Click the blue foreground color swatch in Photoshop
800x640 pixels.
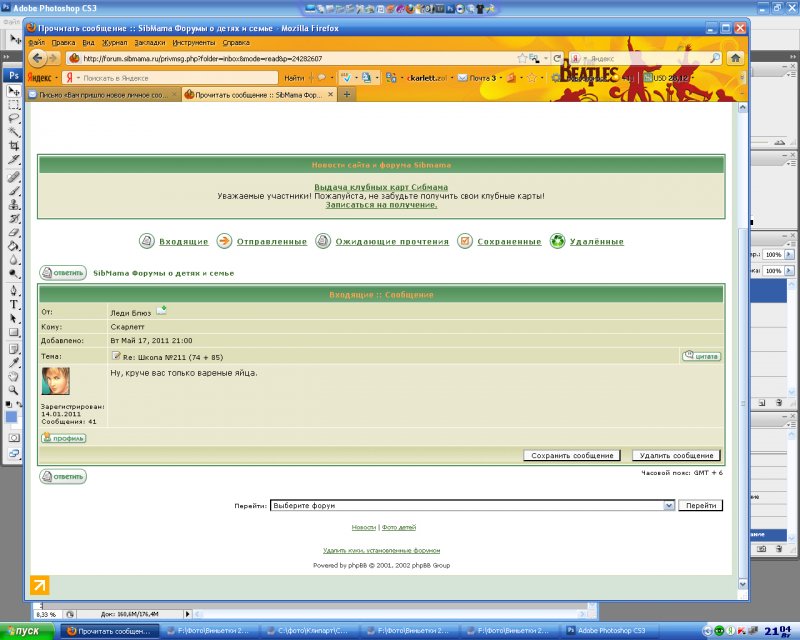point(11,417)
